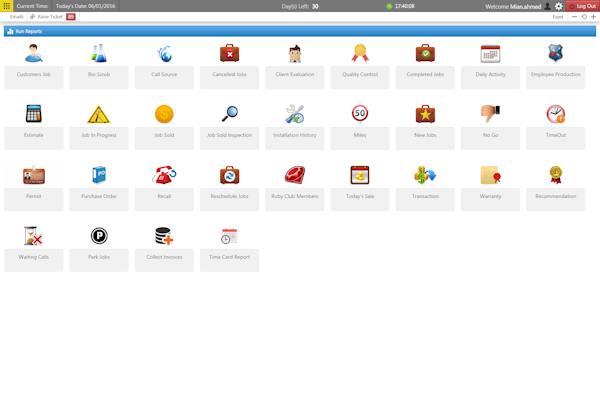The height and width of the screenshot is (396, 600).
Task: Click the Log Out button
Action: [582, 6]
